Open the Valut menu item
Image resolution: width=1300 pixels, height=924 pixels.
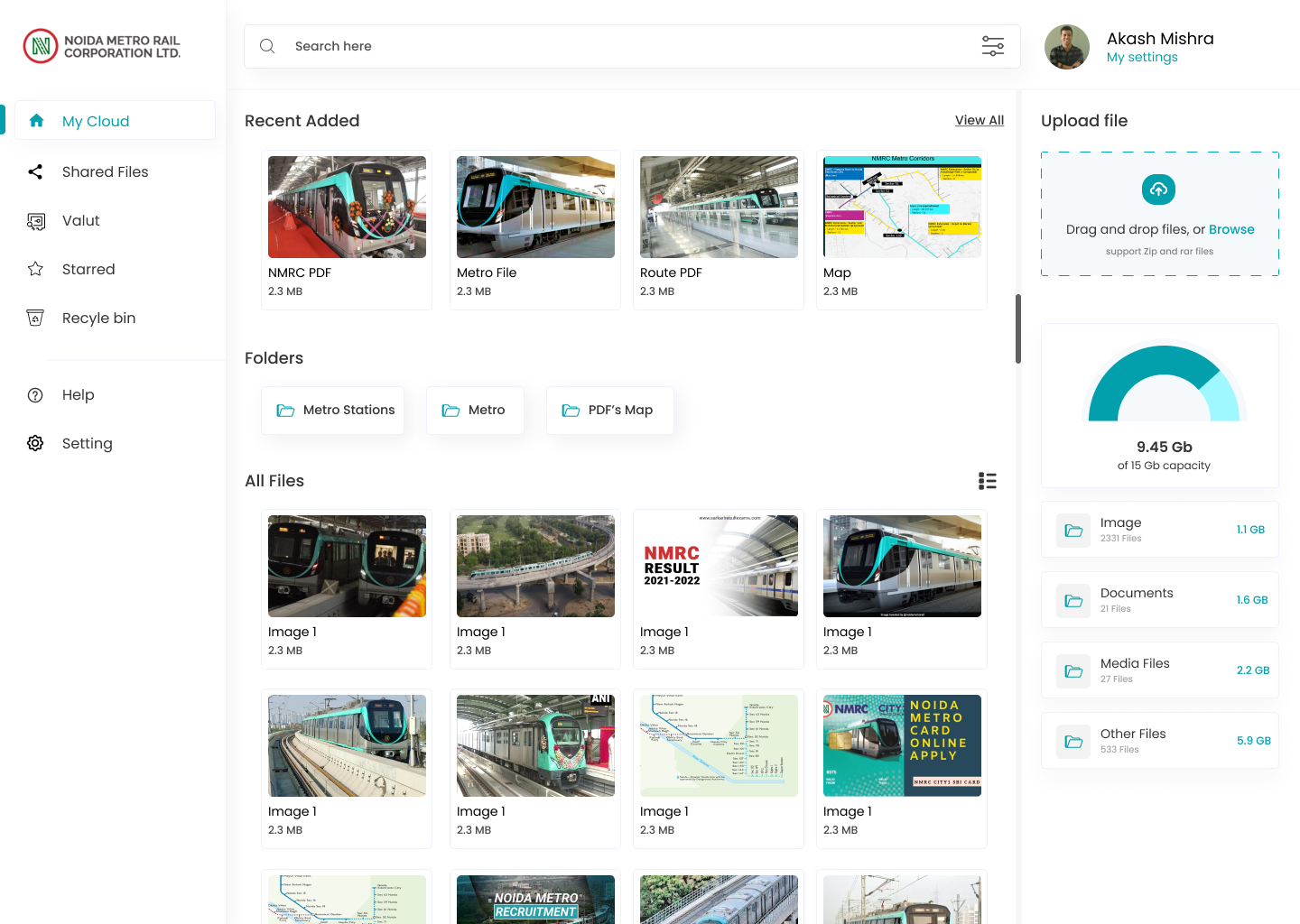pyautogui.click(x=80, y=220)
